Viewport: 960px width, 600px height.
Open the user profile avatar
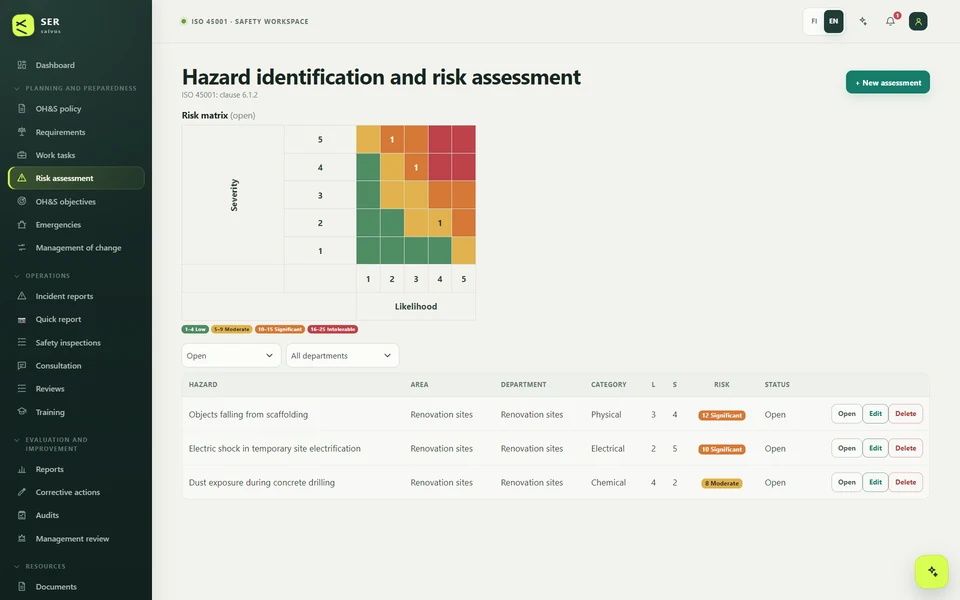click(x=918, y=21)
